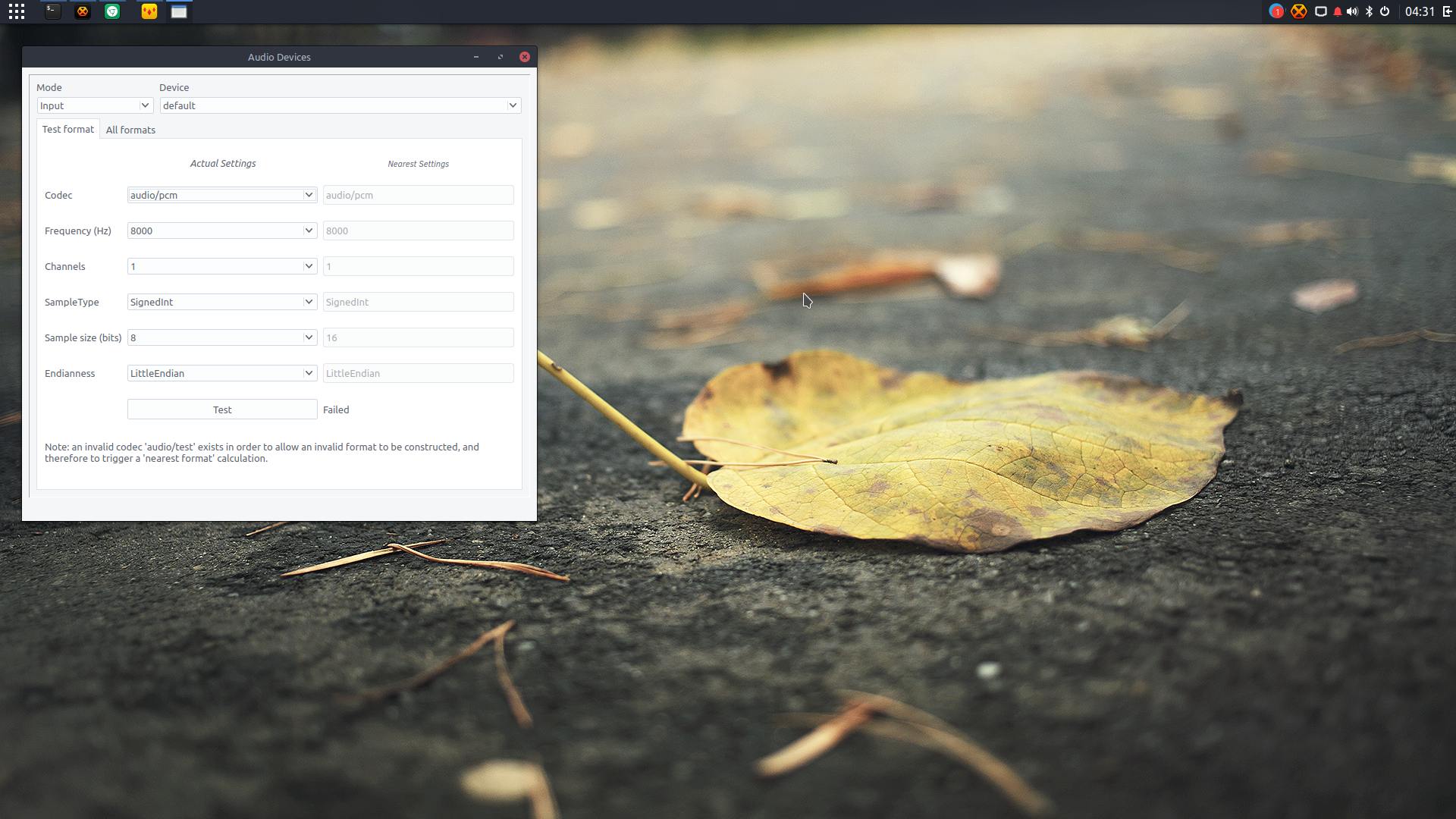This screenshot has height=819, width=1456.
Task: Click the Test button
Action: tap(222, 409)
